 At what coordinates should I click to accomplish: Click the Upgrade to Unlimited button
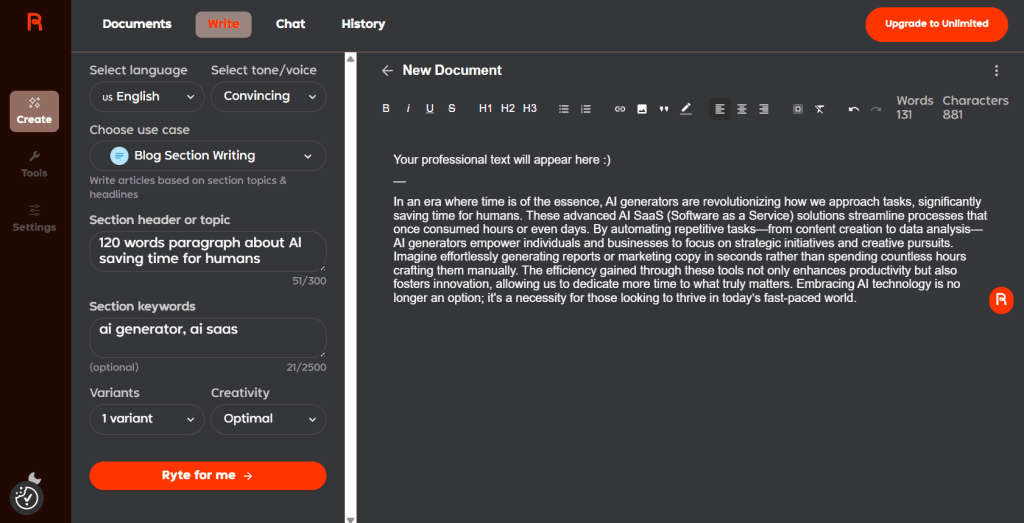point(936,24)
